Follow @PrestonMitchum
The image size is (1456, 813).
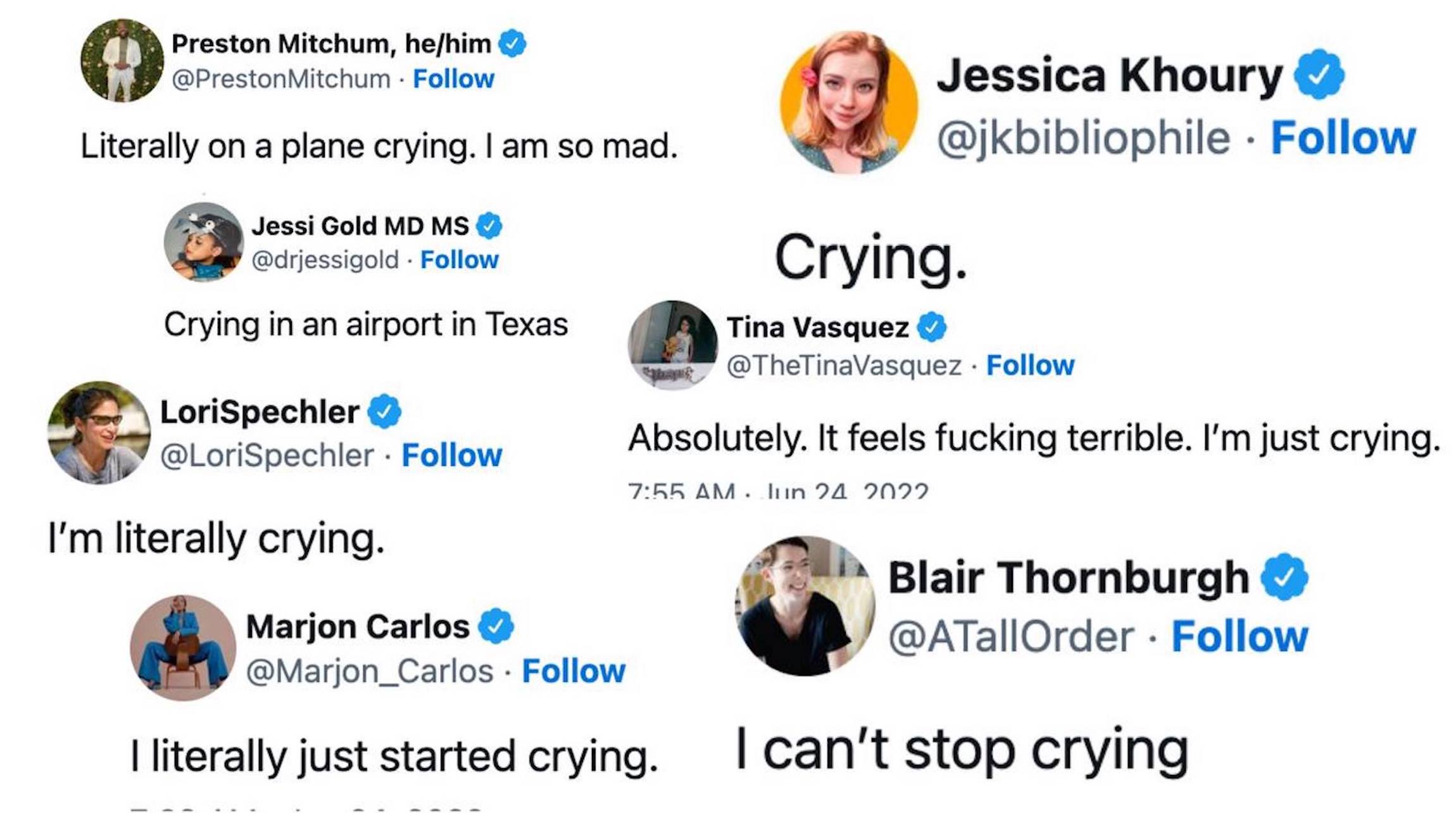[x=453, y=79]
